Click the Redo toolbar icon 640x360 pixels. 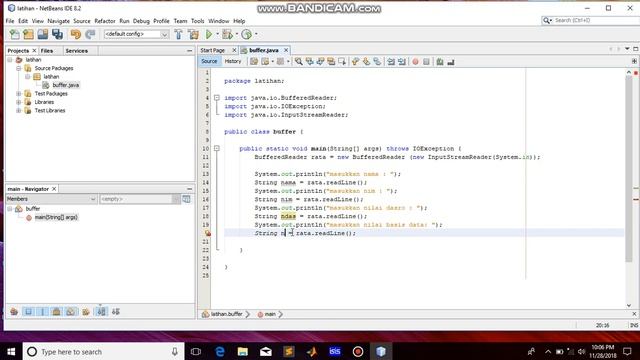tap(90, 34)
